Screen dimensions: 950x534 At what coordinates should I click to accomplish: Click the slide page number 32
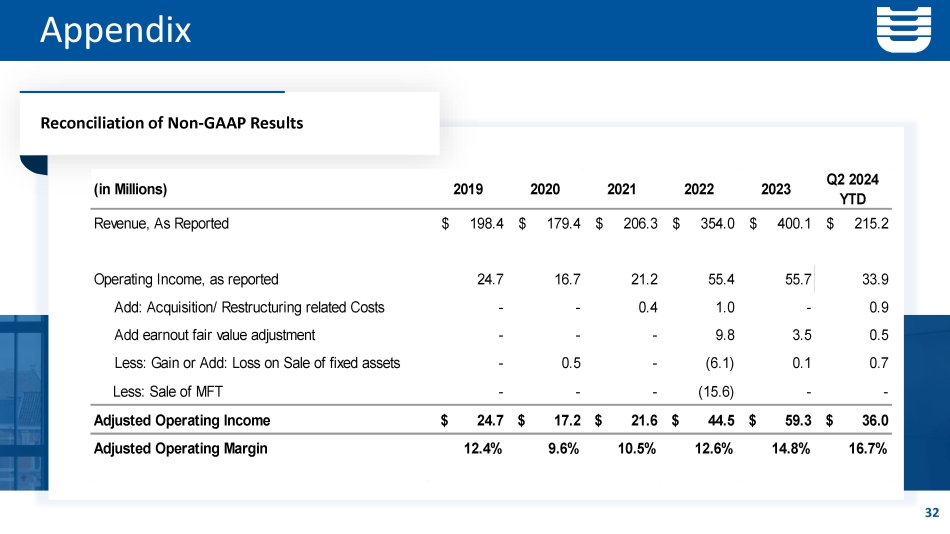[932, 513]
